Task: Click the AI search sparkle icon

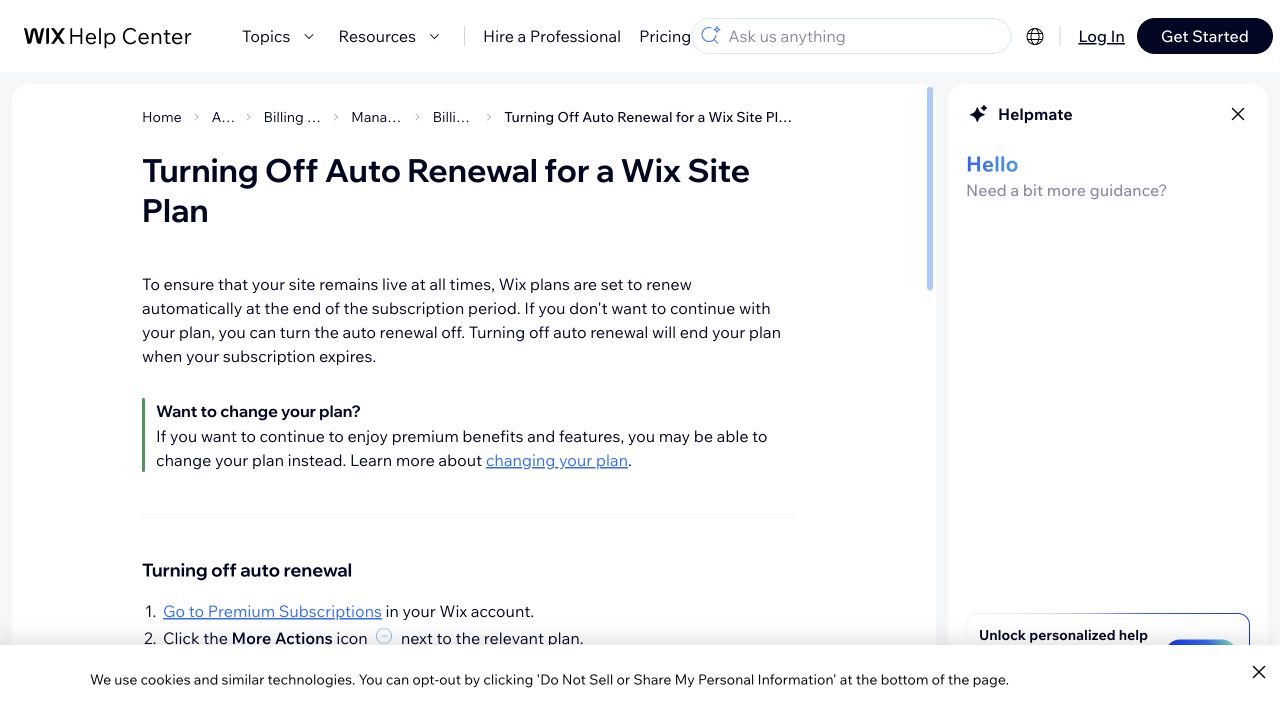Action: click(x=710, y=36)
